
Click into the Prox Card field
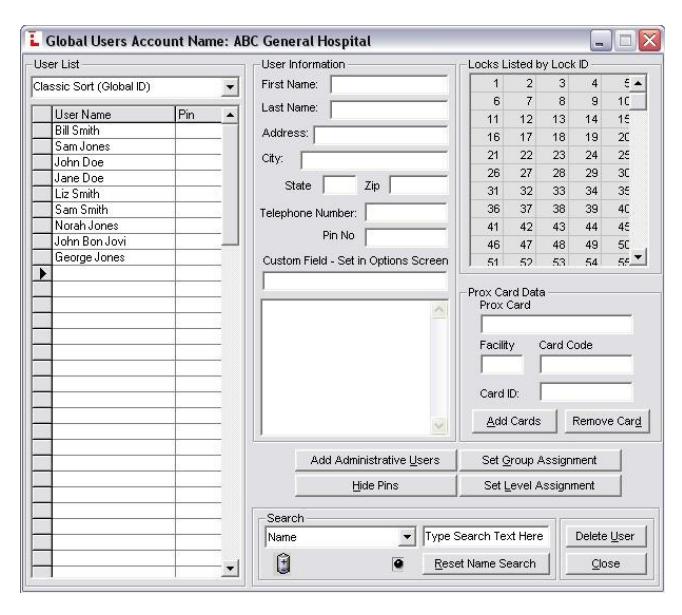[556, 324]
